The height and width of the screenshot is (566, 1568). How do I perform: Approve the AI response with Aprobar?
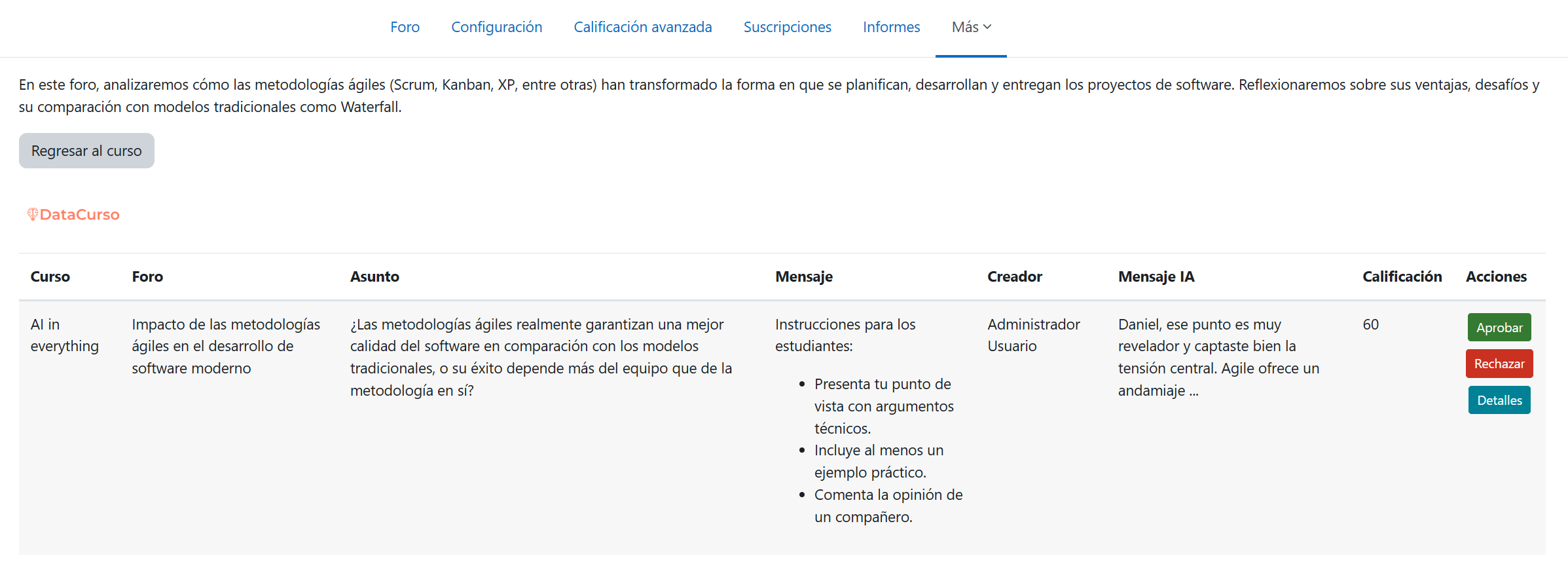(1499, 328)
